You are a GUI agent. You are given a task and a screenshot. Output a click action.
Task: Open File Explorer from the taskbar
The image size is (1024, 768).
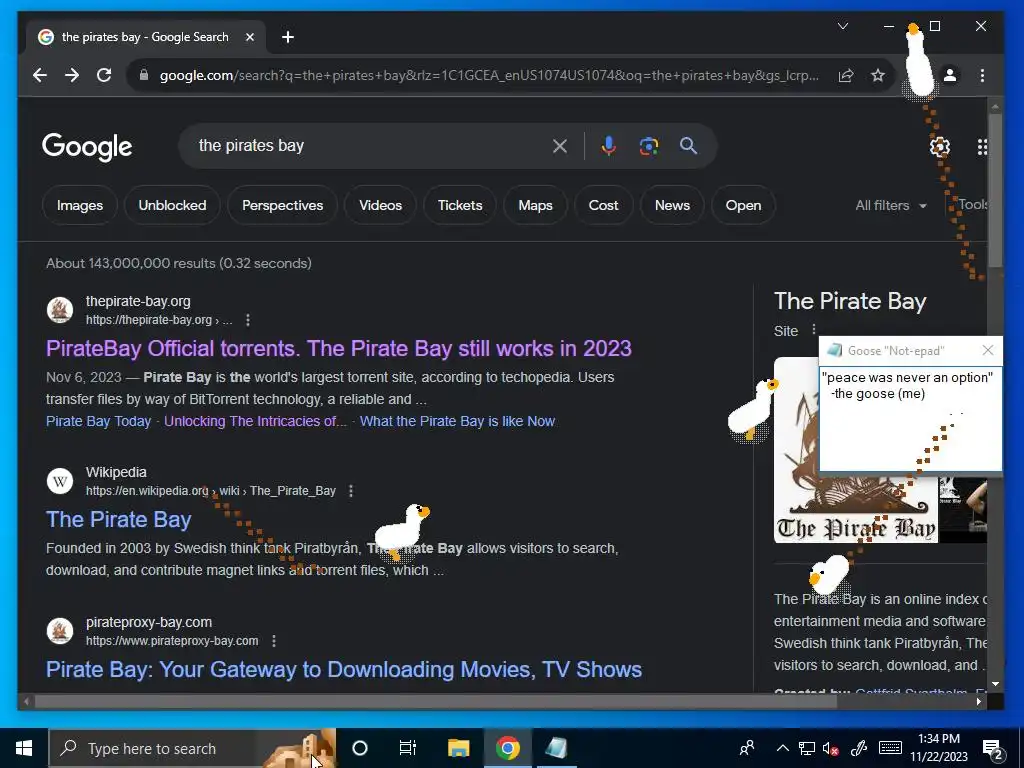pyautogui.click(x=458, y=748)
